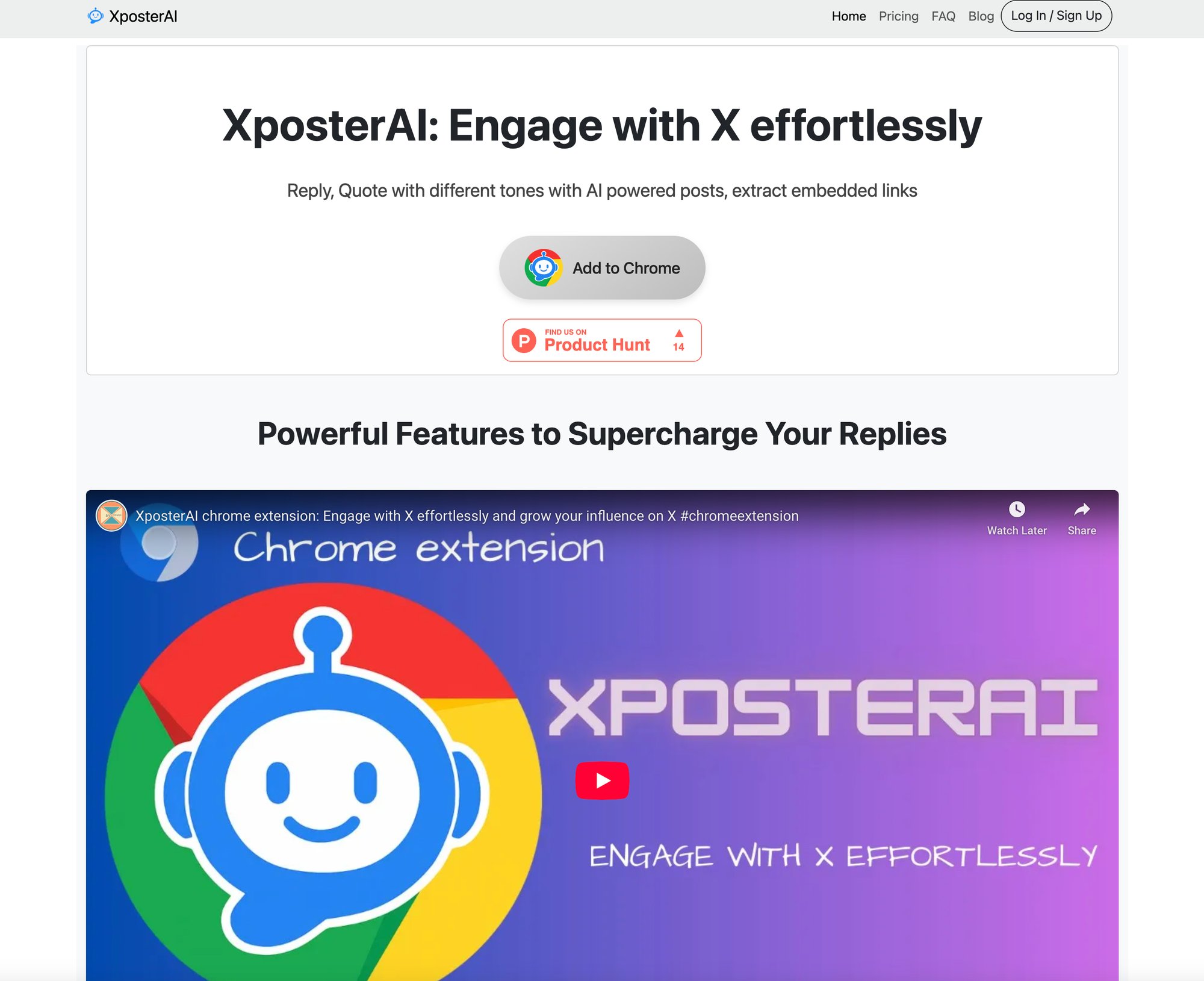Open the YouTube channel avatar icon
This screenshot has width=1204, height=981.
[x=111, y=515]
